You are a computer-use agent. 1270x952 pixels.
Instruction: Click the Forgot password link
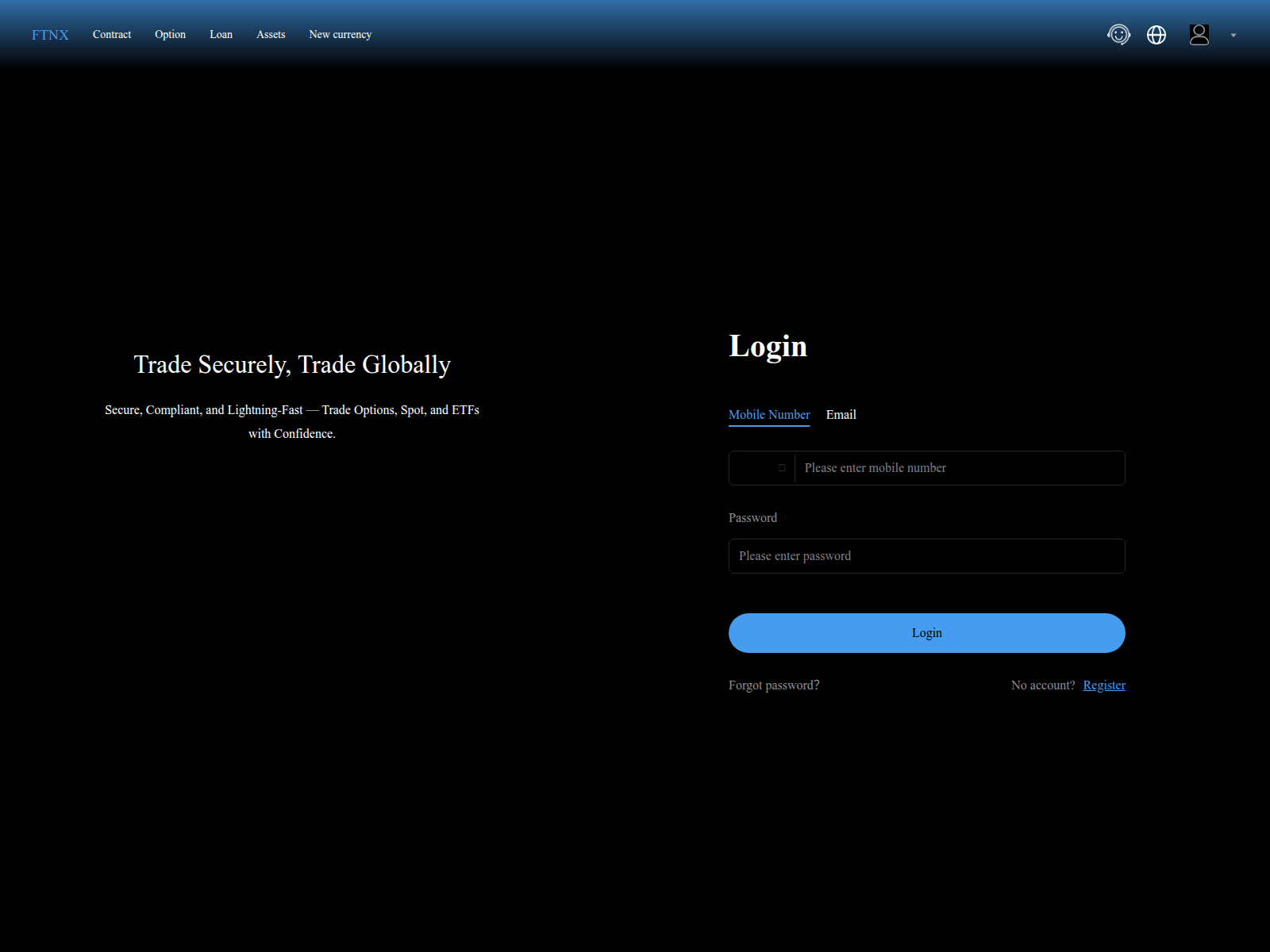point(774,685)
